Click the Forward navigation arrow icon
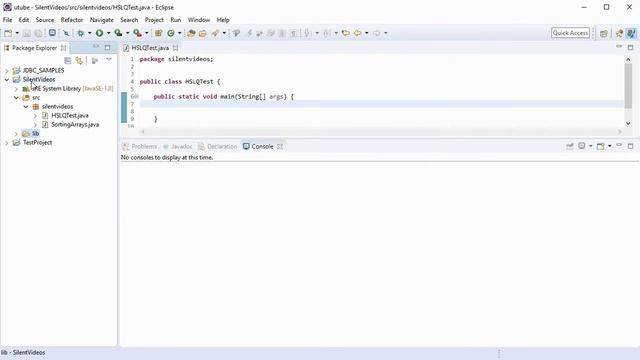This screenshot has height=360, width=640. [377, 33]
